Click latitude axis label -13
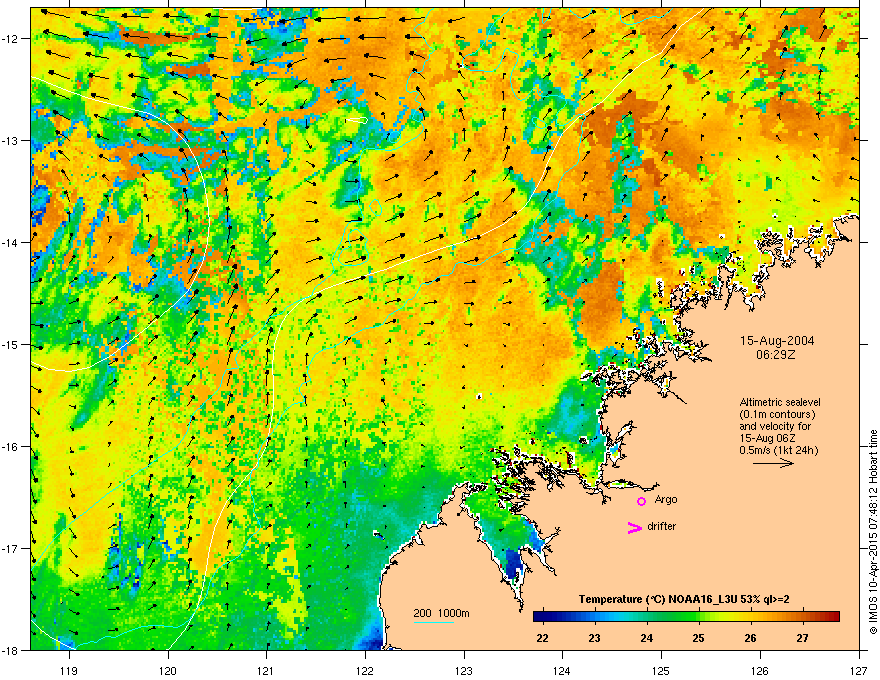The height and width of the screenshot is (680, 880). (10, 140)
